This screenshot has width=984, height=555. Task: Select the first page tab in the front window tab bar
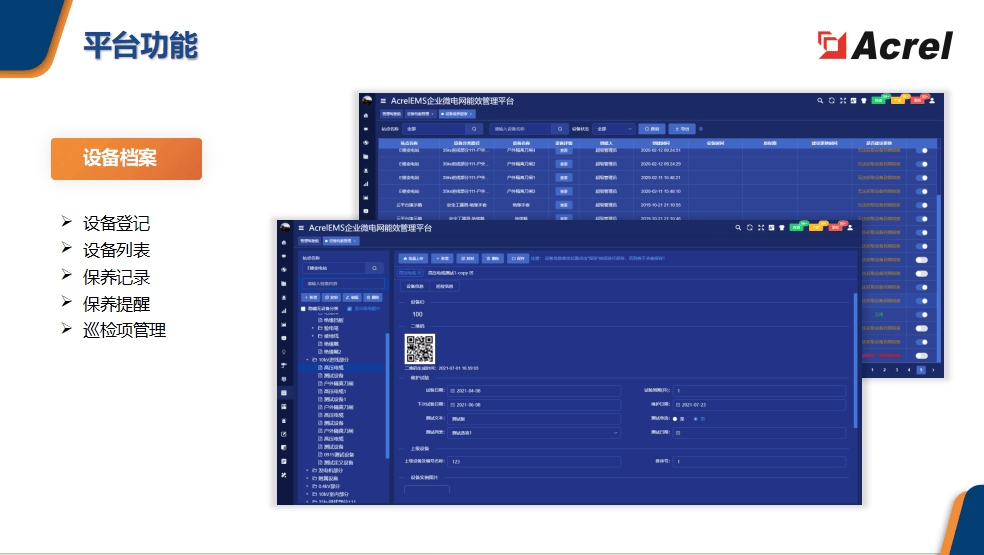pos(309,241)
